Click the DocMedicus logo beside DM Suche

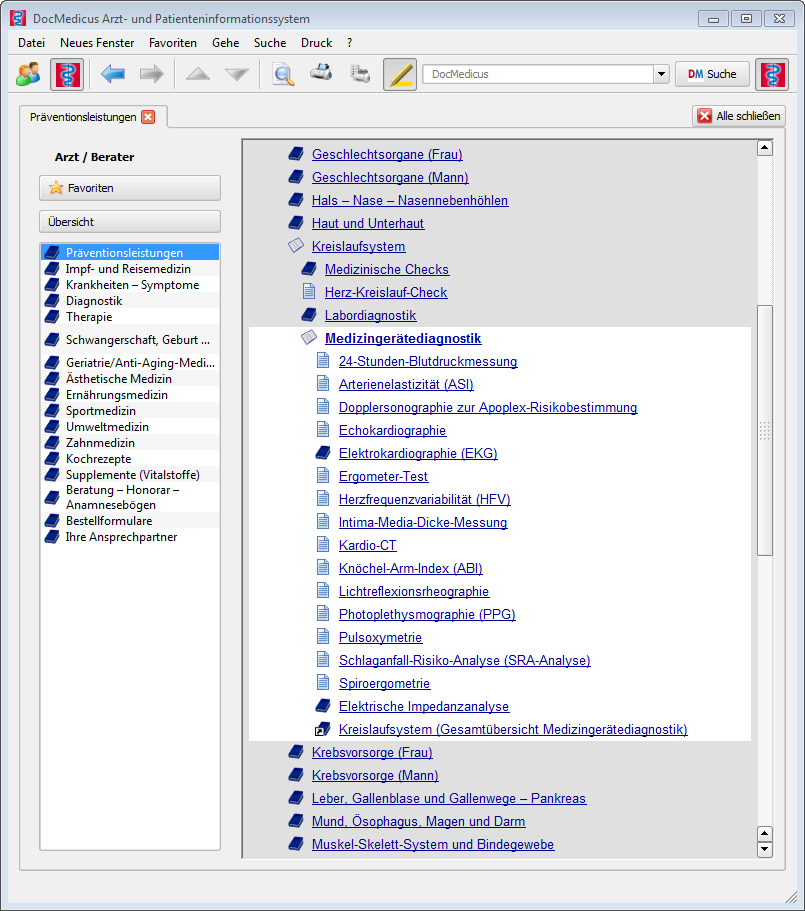[x=772, y=74]
